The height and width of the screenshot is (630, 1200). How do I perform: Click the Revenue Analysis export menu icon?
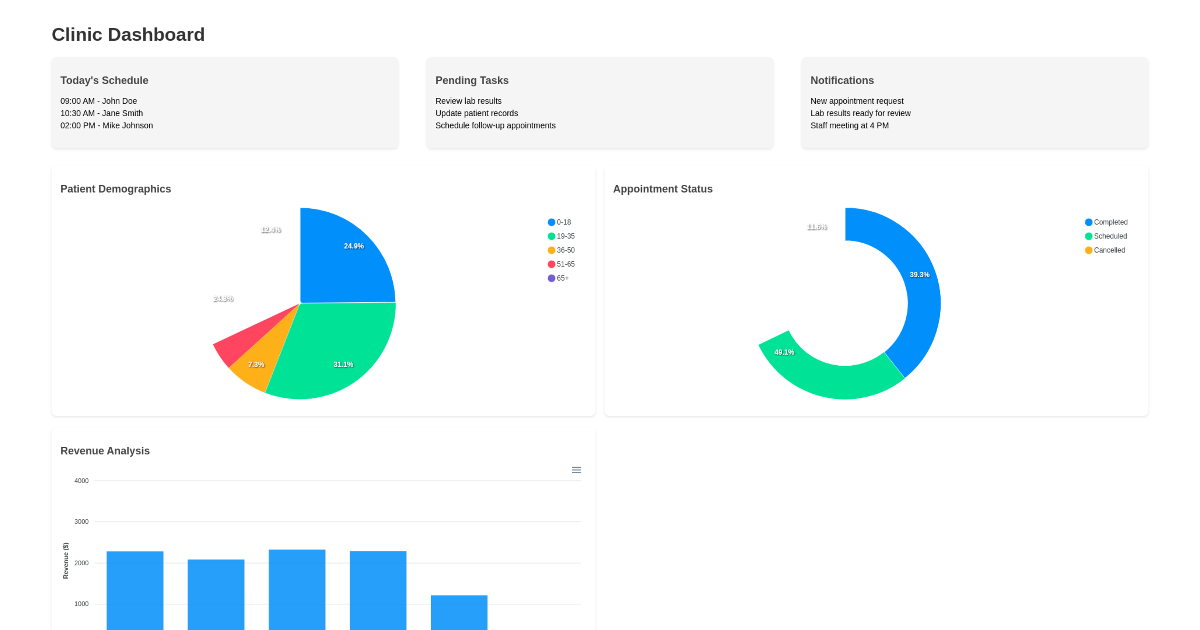tap(576, 469)
